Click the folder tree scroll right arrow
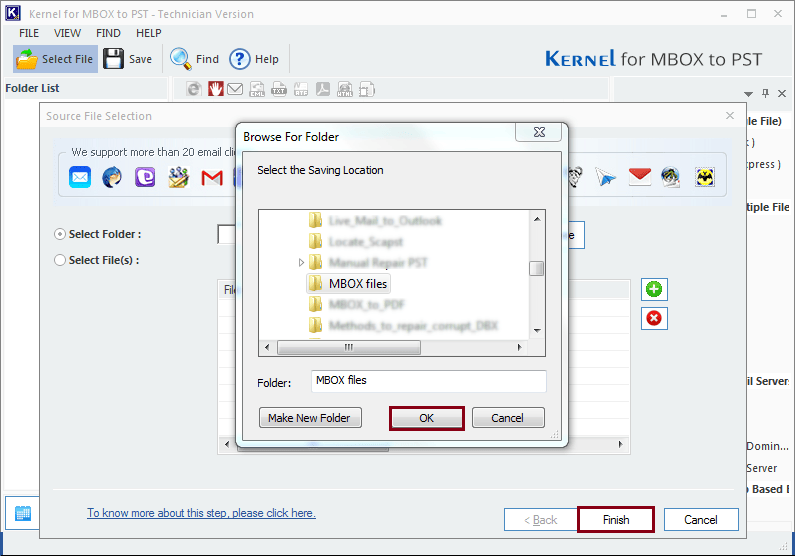Image resolution: width=795 pixels, height=556 pixels. 519,347
